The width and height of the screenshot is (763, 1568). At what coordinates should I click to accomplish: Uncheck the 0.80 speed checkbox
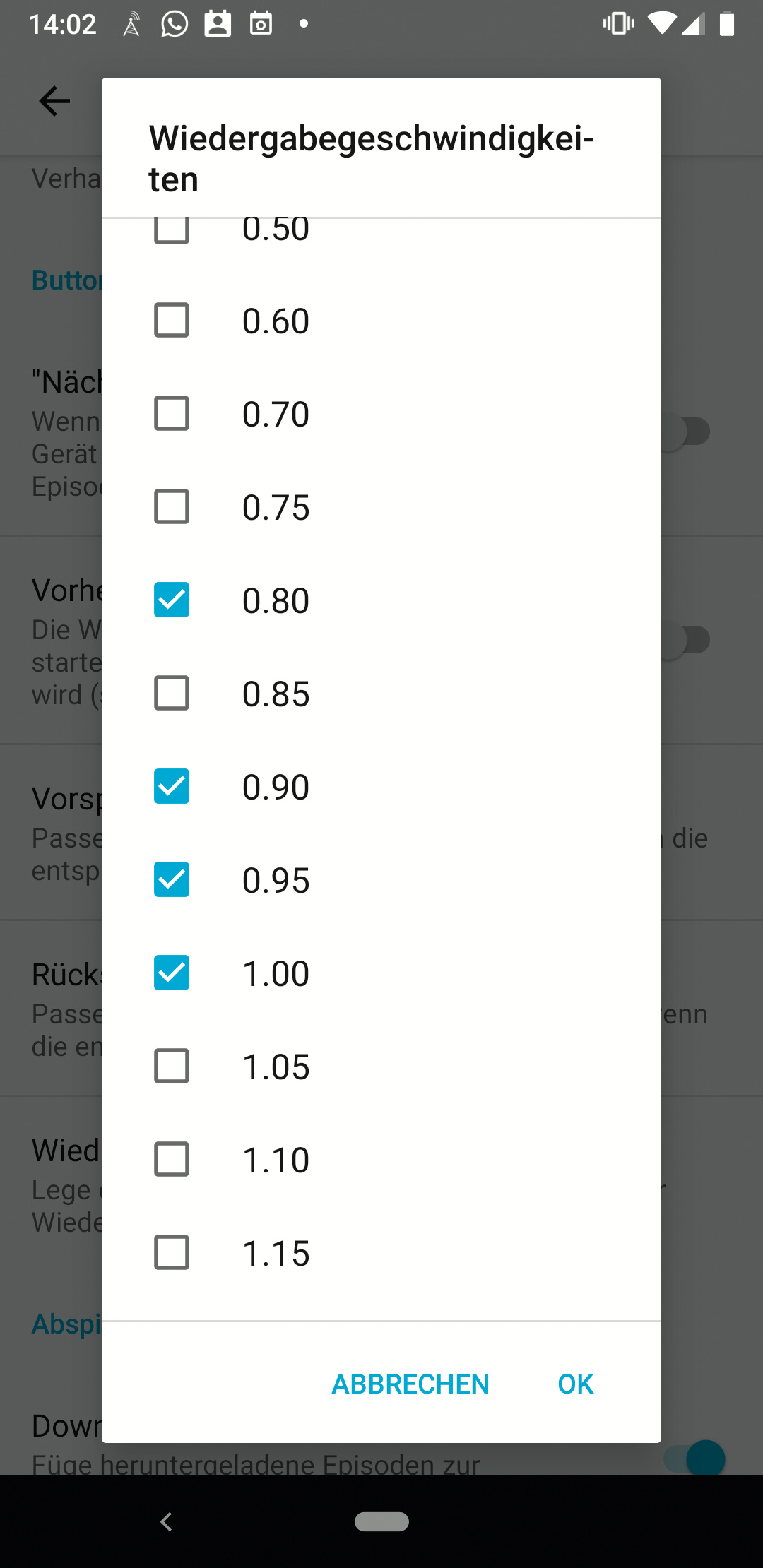[172, 600]
